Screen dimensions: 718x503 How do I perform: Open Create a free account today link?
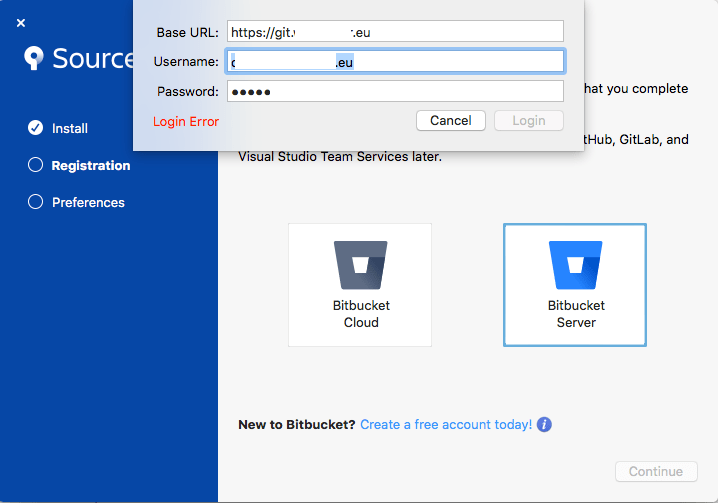(446, 425)
